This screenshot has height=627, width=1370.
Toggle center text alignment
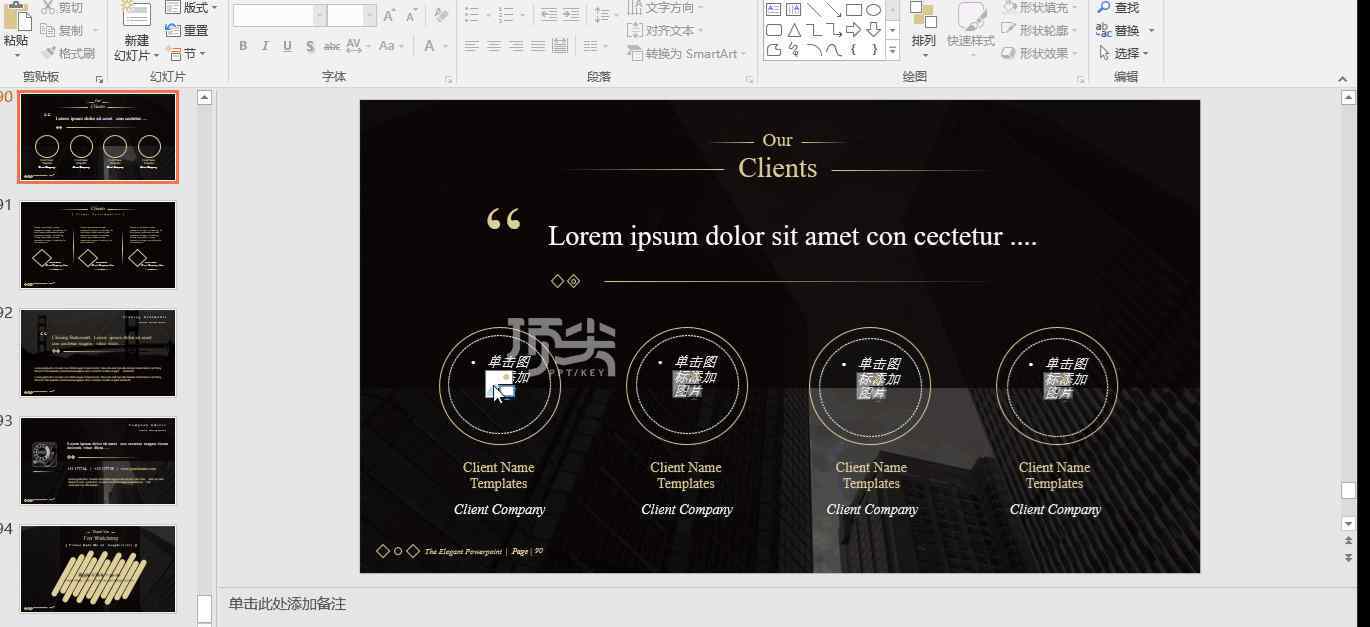(x=494, y=46)
